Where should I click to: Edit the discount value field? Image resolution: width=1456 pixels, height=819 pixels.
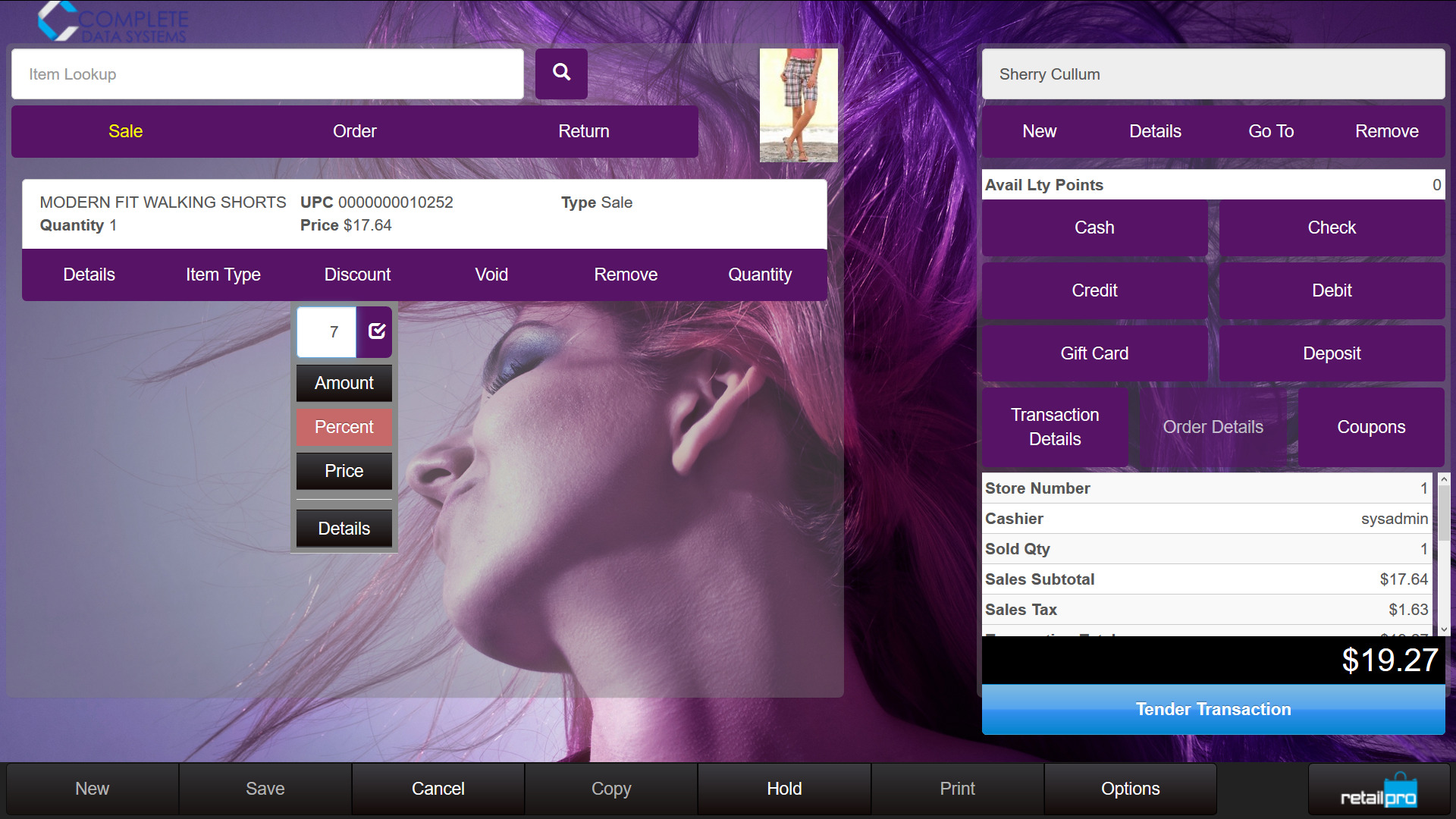[x=327, y=331]
